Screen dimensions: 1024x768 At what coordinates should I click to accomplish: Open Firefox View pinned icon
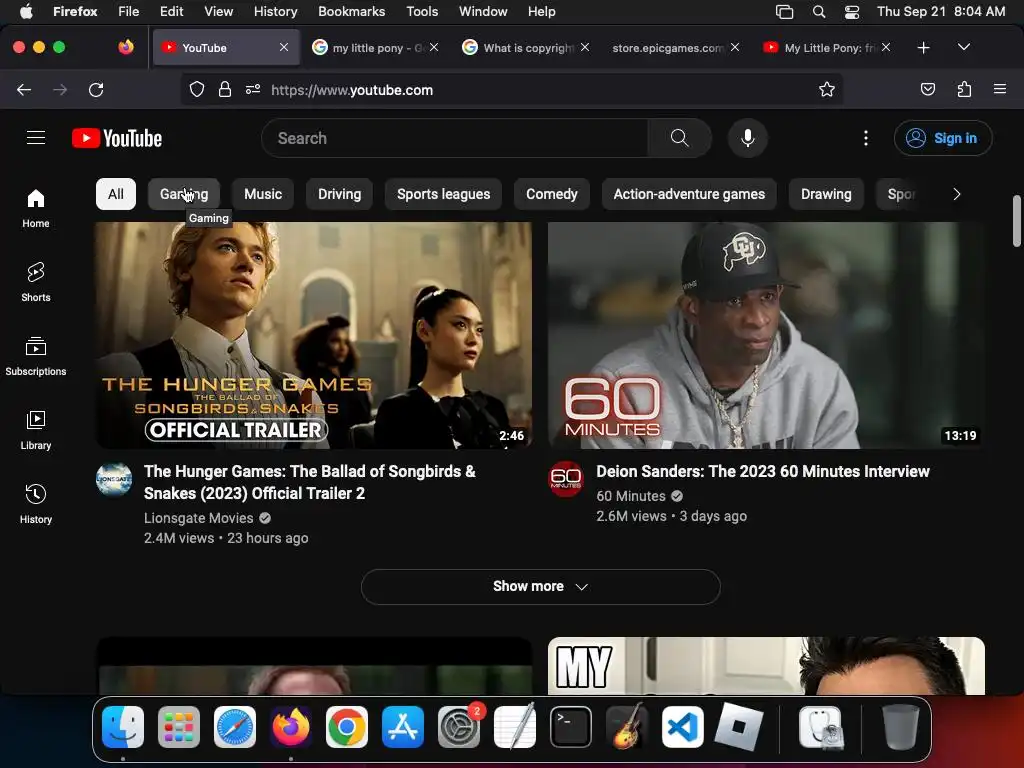pos(126,47)
